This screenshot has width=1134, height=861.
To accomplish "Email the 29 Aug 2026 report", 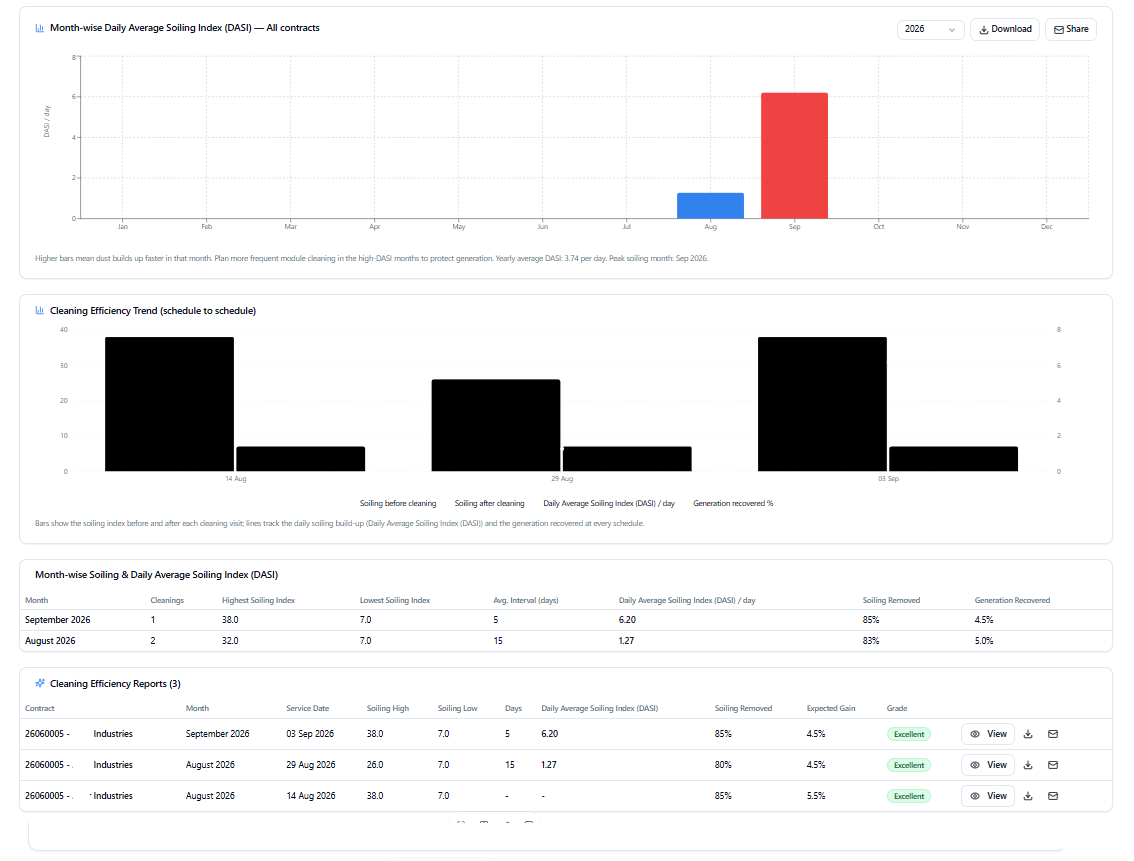I will [1053, 765].
